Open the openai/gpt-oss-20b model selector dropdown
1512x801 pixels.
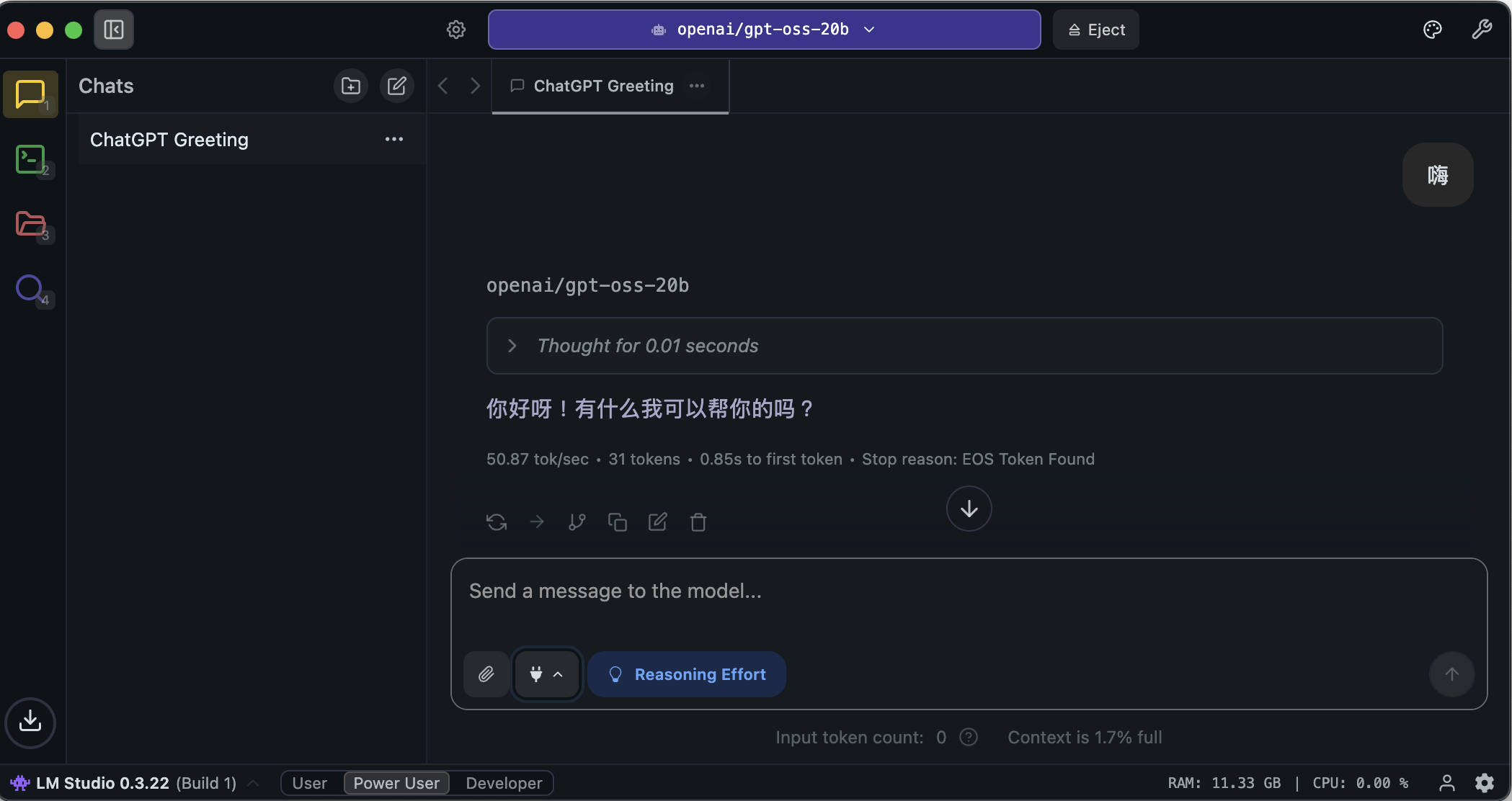coord(764,30)
